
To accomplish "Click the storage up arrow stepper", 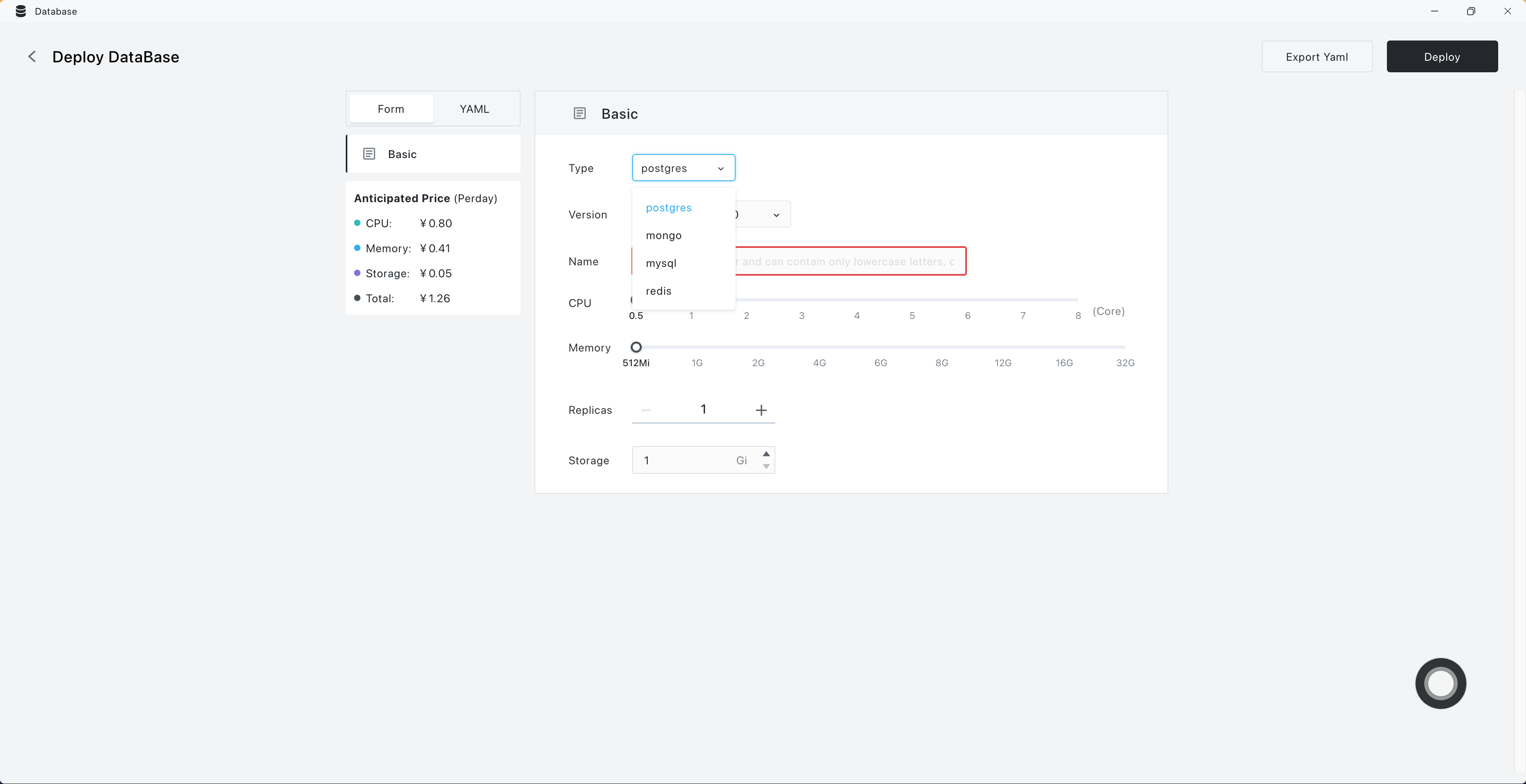I will tap(766, 454).
